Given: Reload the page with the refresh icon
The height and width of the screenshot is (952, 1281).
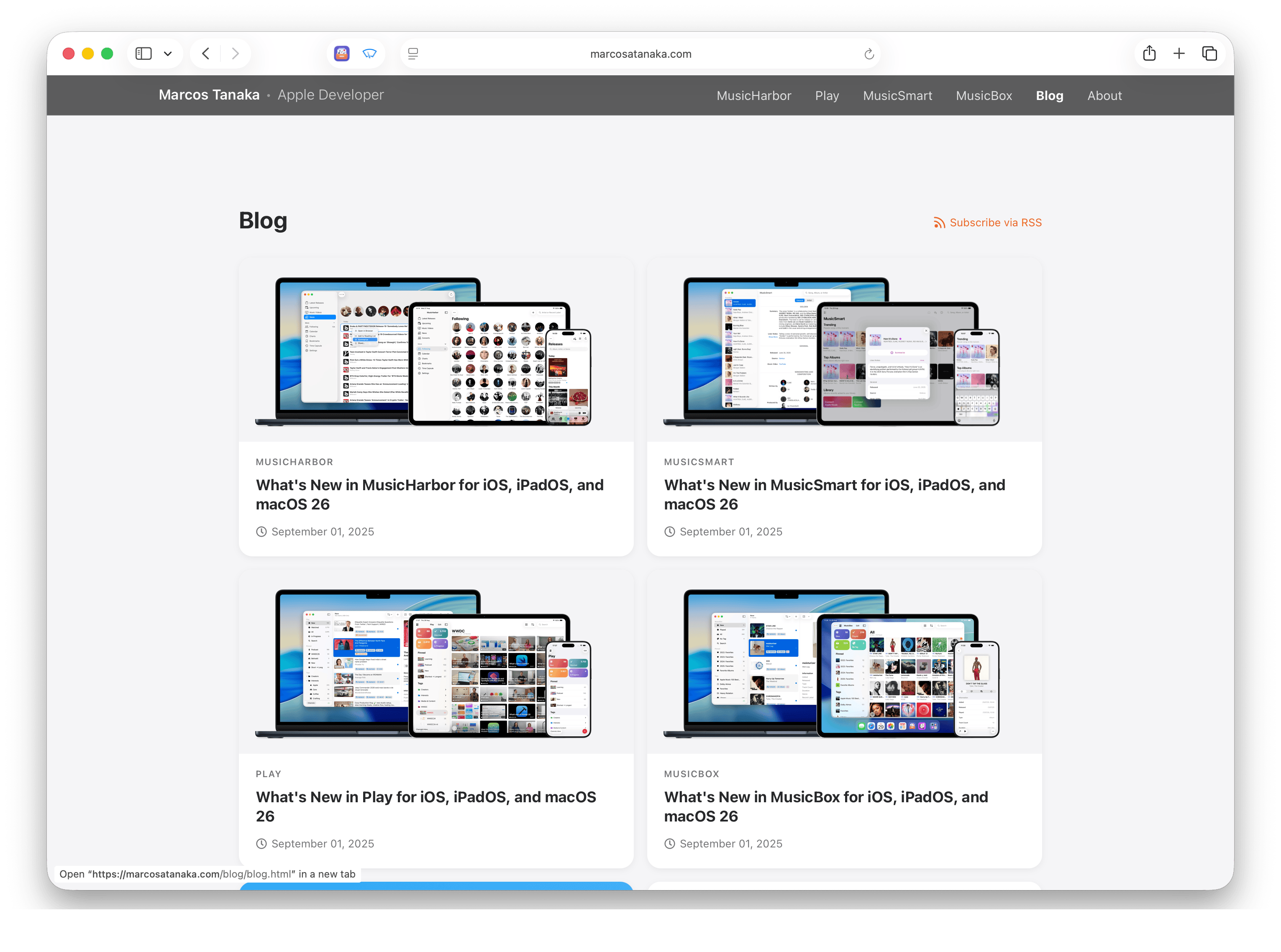Looking at the screenshot, I should click(x=869, y=54).
